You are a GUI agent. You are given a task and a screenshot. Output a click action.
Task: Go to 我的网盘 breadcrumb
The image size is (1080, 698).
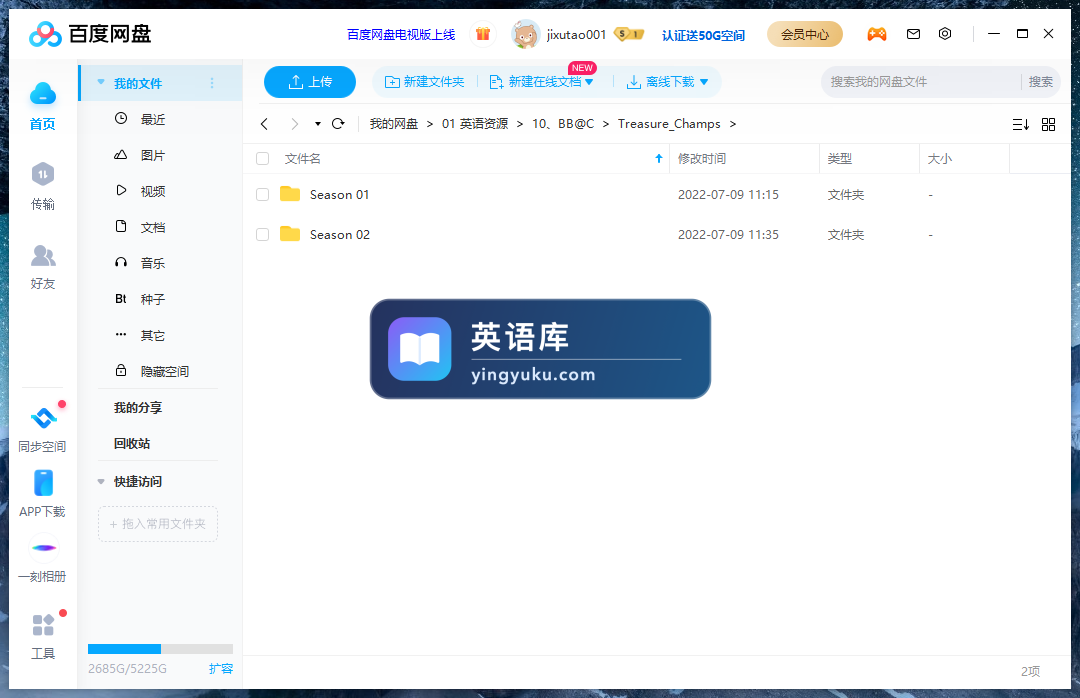tap(394, 124)
